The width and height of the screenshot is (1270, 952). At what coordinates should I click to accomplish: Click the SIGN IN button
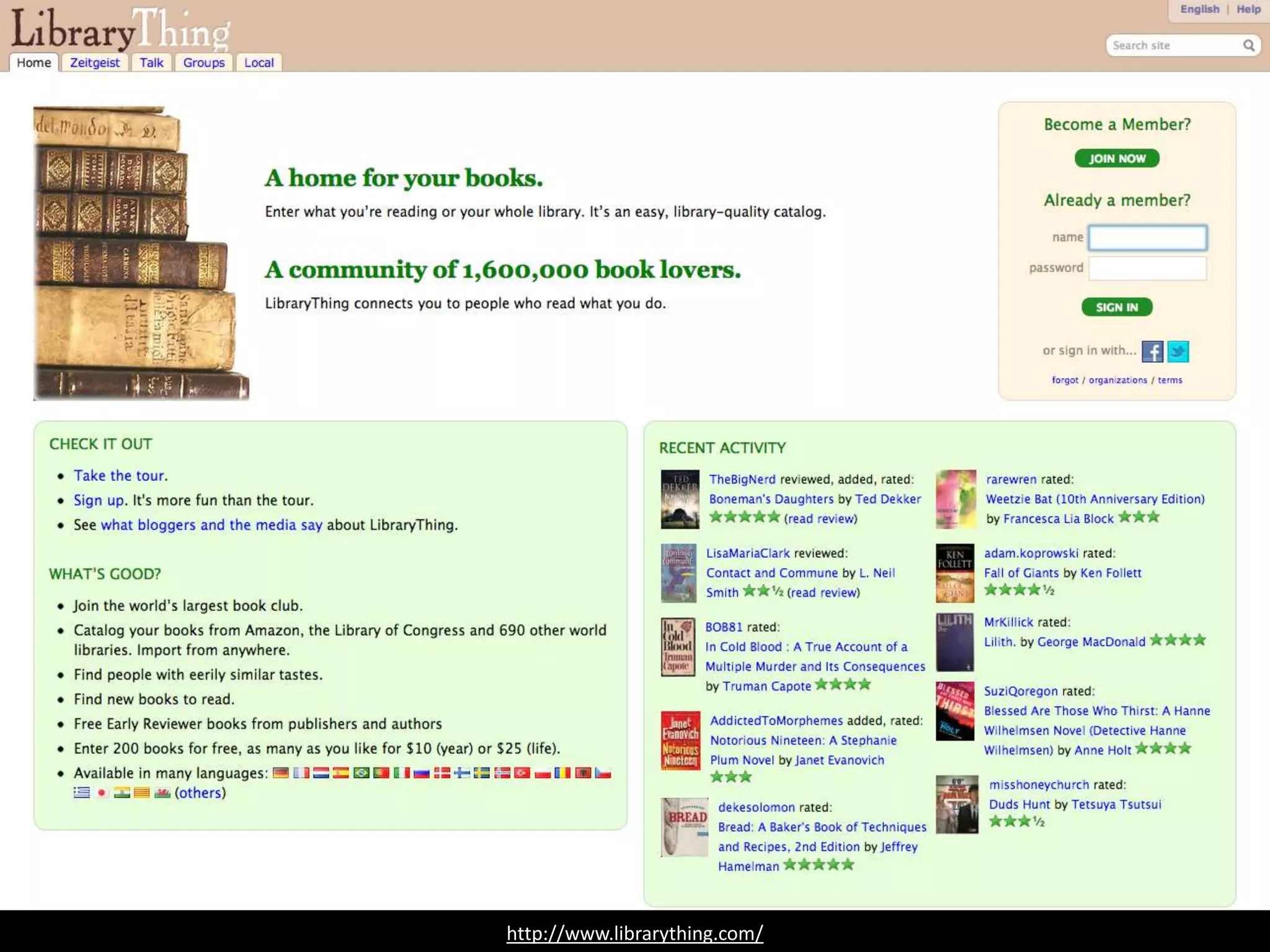point(1117,307)
